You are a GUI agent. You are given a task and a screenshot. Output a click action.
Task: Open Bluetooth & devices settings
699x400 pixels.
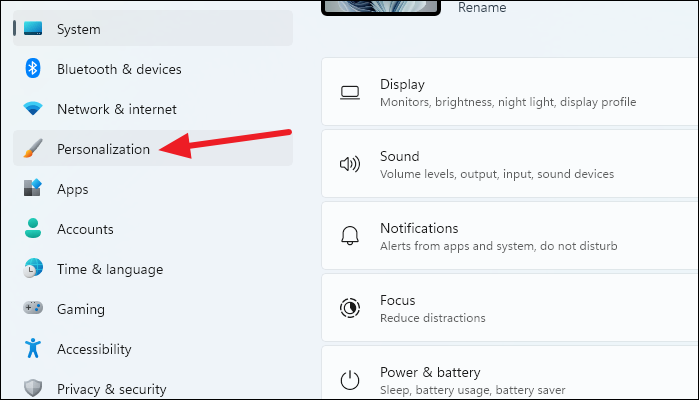153,69
